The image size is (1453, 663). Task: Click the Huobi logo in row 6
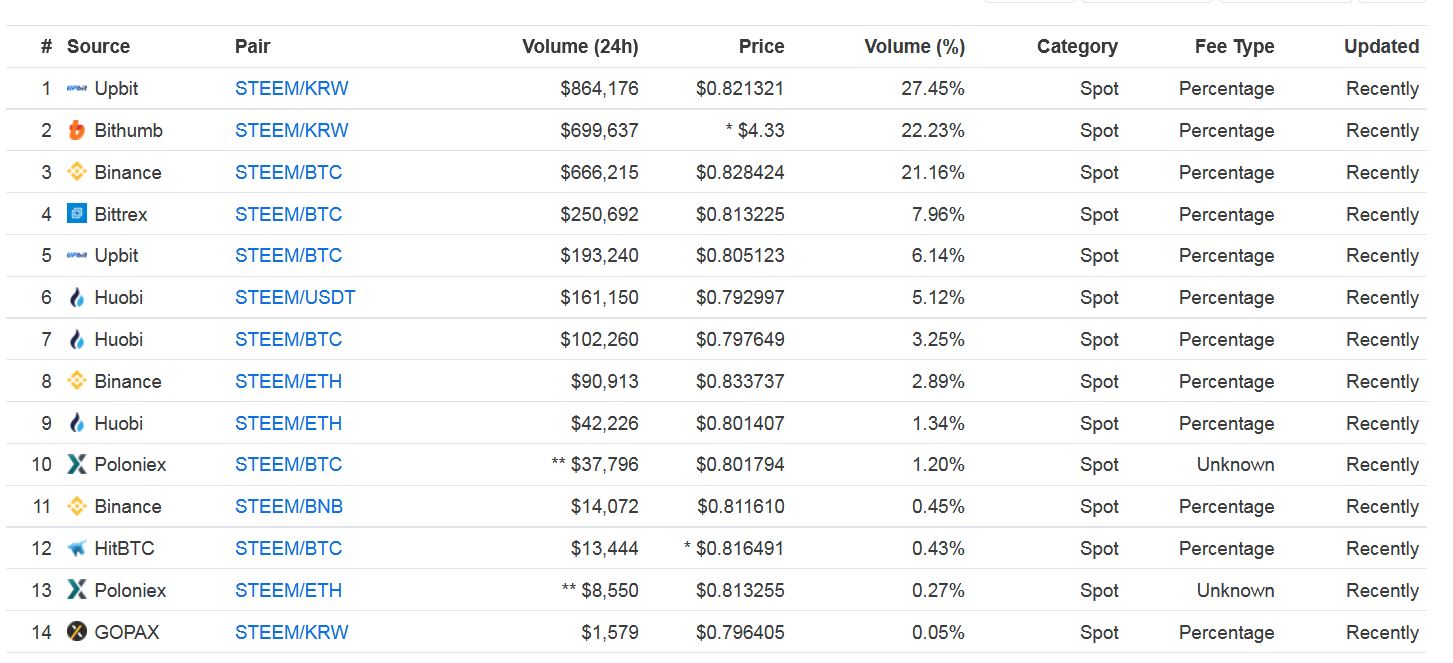[x=76, y=298]
